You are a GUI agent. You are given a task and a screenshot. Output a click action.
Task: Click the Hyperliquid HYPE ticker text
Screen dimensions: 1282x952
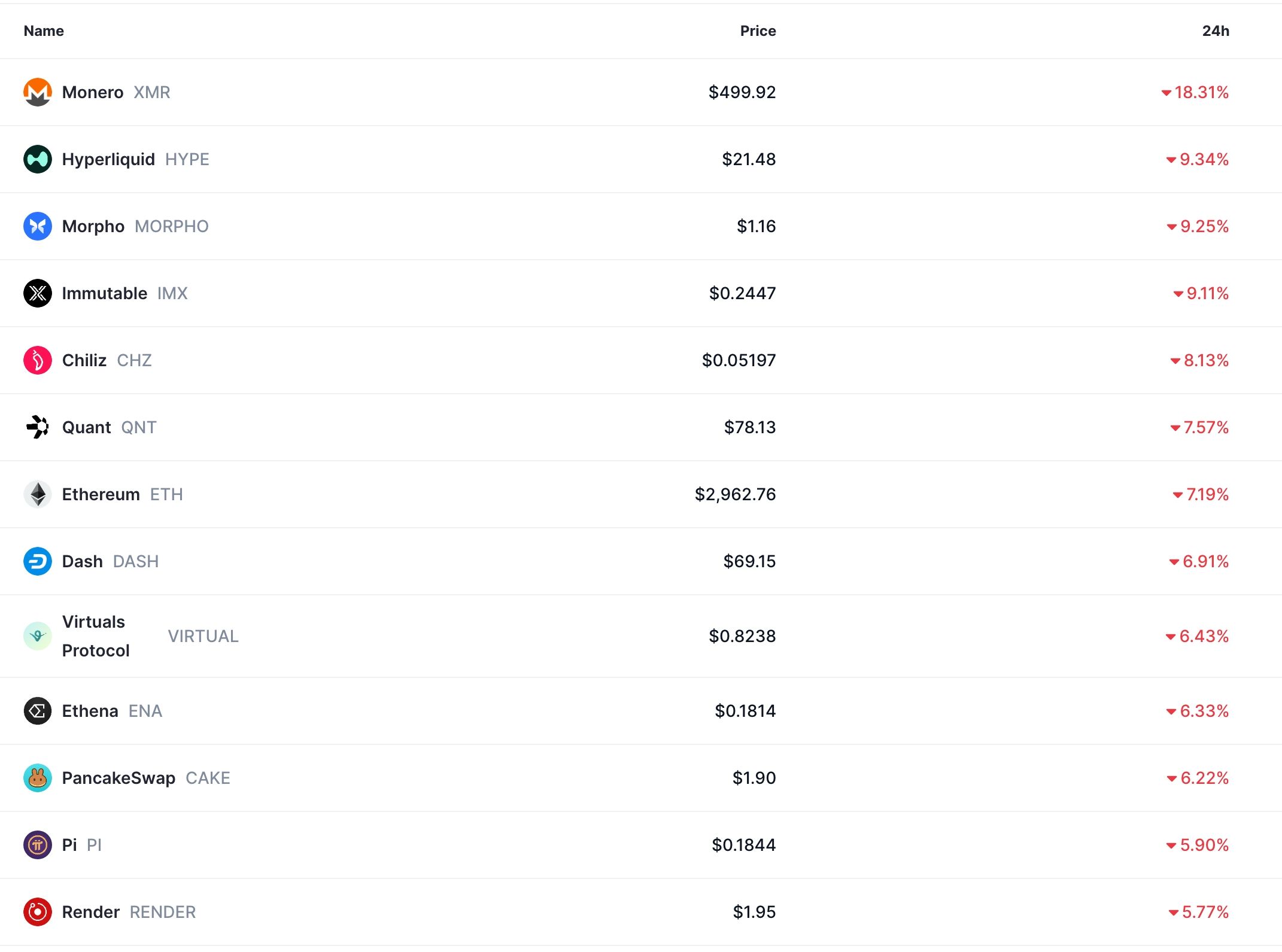click(x=187, y=159)
